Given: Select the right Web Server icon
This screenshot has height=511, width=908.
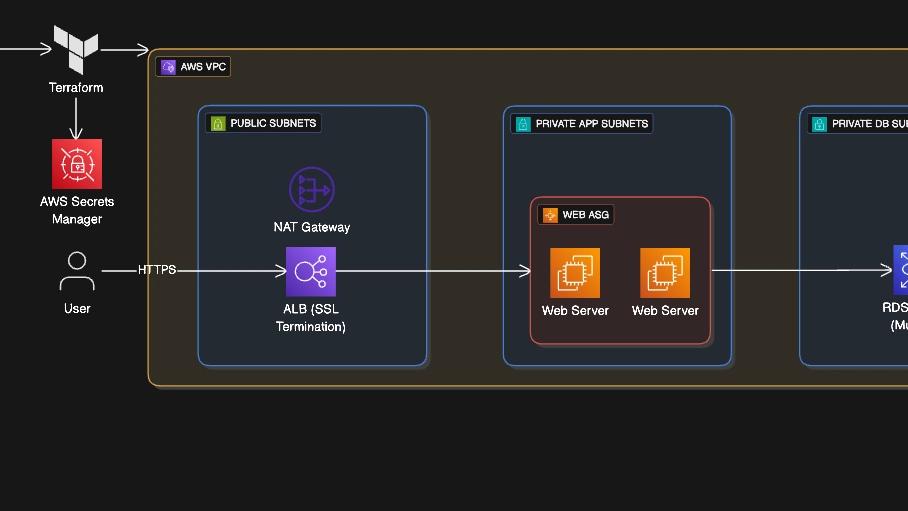Looking at the screenshot, I should [x=665, y=273].
